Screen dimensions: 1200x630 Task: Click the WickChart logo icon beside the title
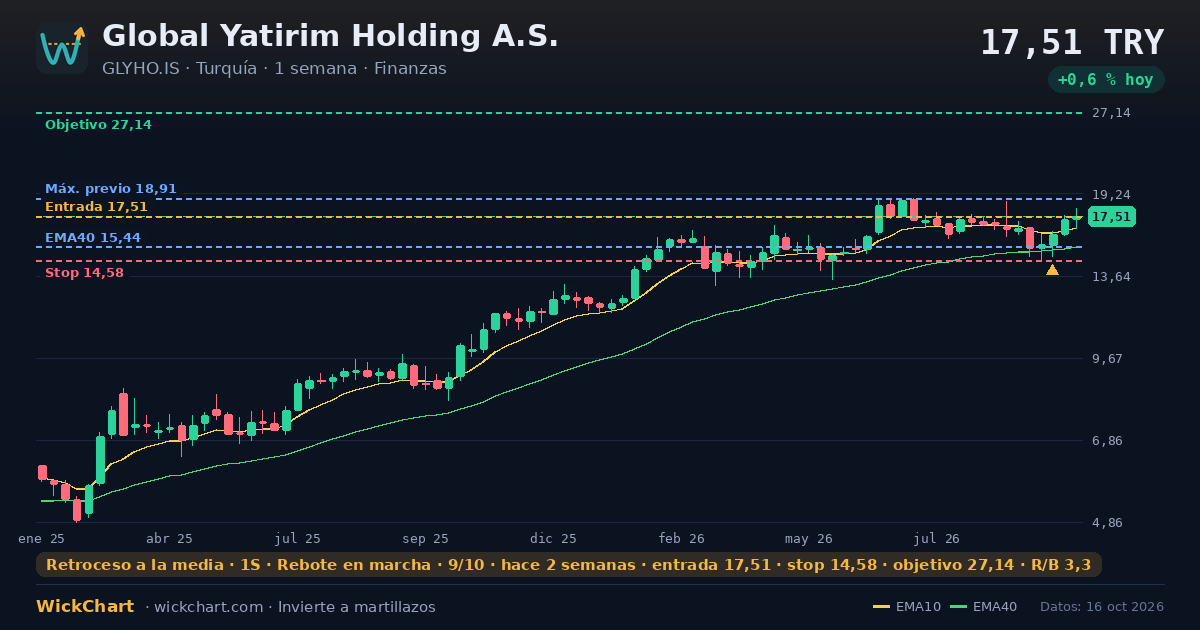pyautogui.click(x=62, y=48)
